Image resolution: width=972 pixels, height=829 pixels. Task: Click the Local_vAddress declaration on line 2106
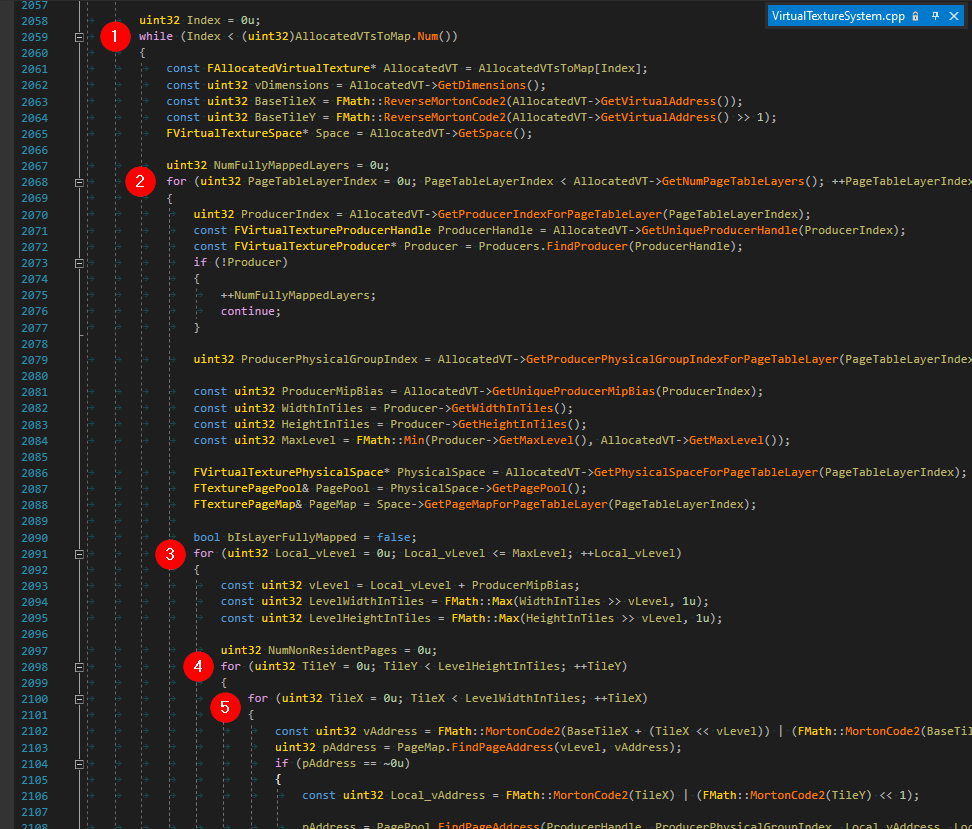pos(438,796)
